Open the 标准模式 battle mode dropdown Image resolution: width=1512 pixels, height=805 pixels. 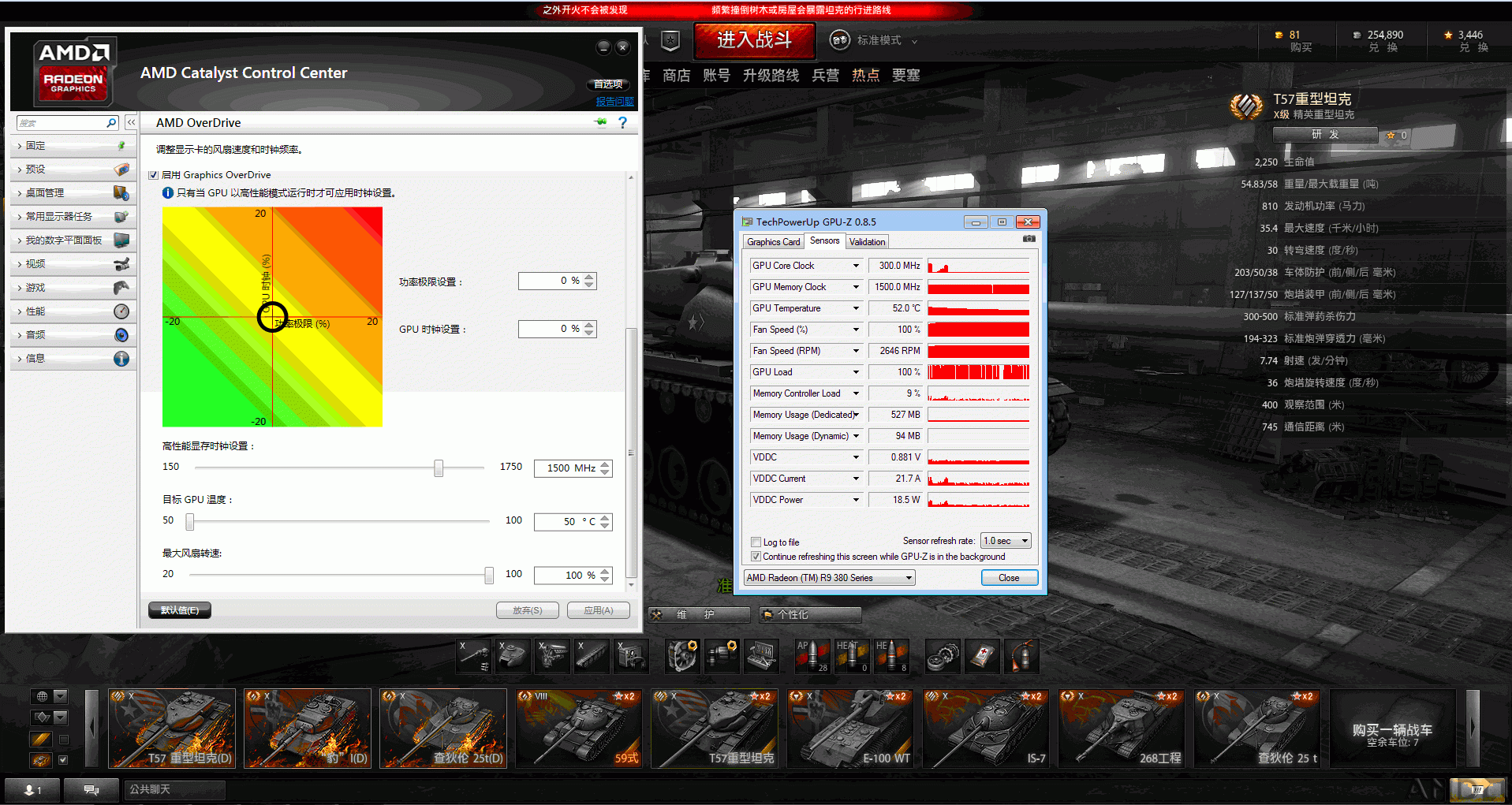point(888,40)
